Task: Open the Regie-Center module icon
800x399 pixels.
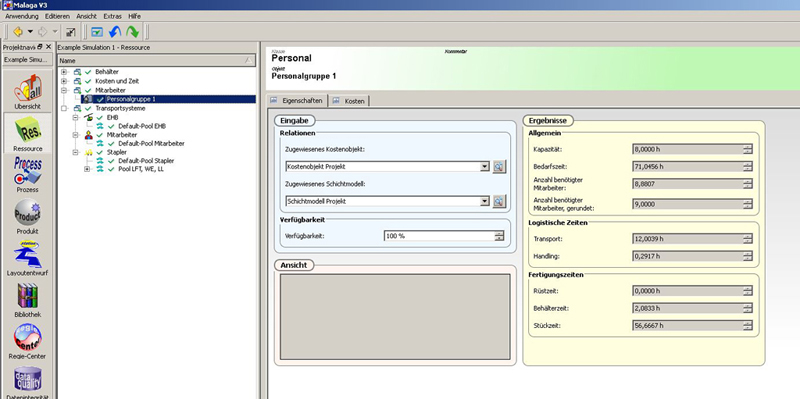Action: [28, 337]
